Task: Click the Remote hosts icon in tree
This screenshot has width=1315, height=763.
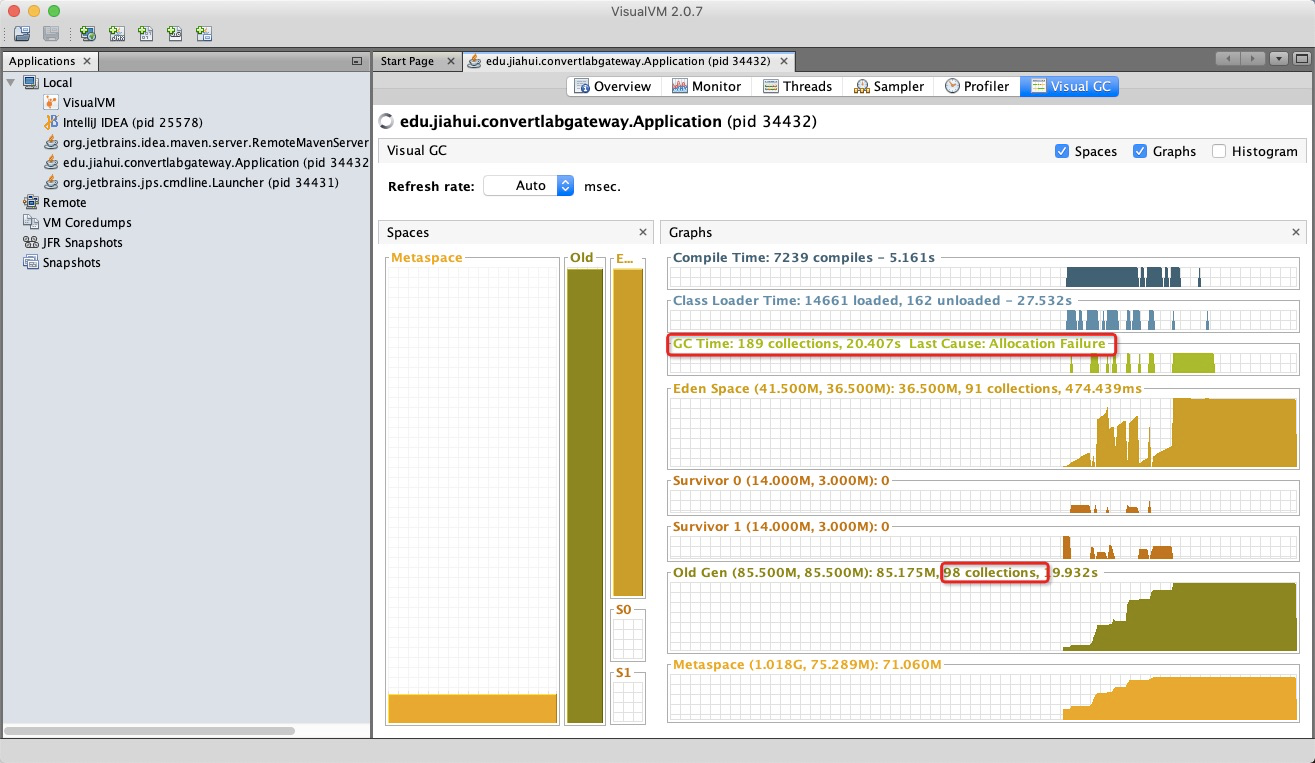Action: [x=31, y=203]
